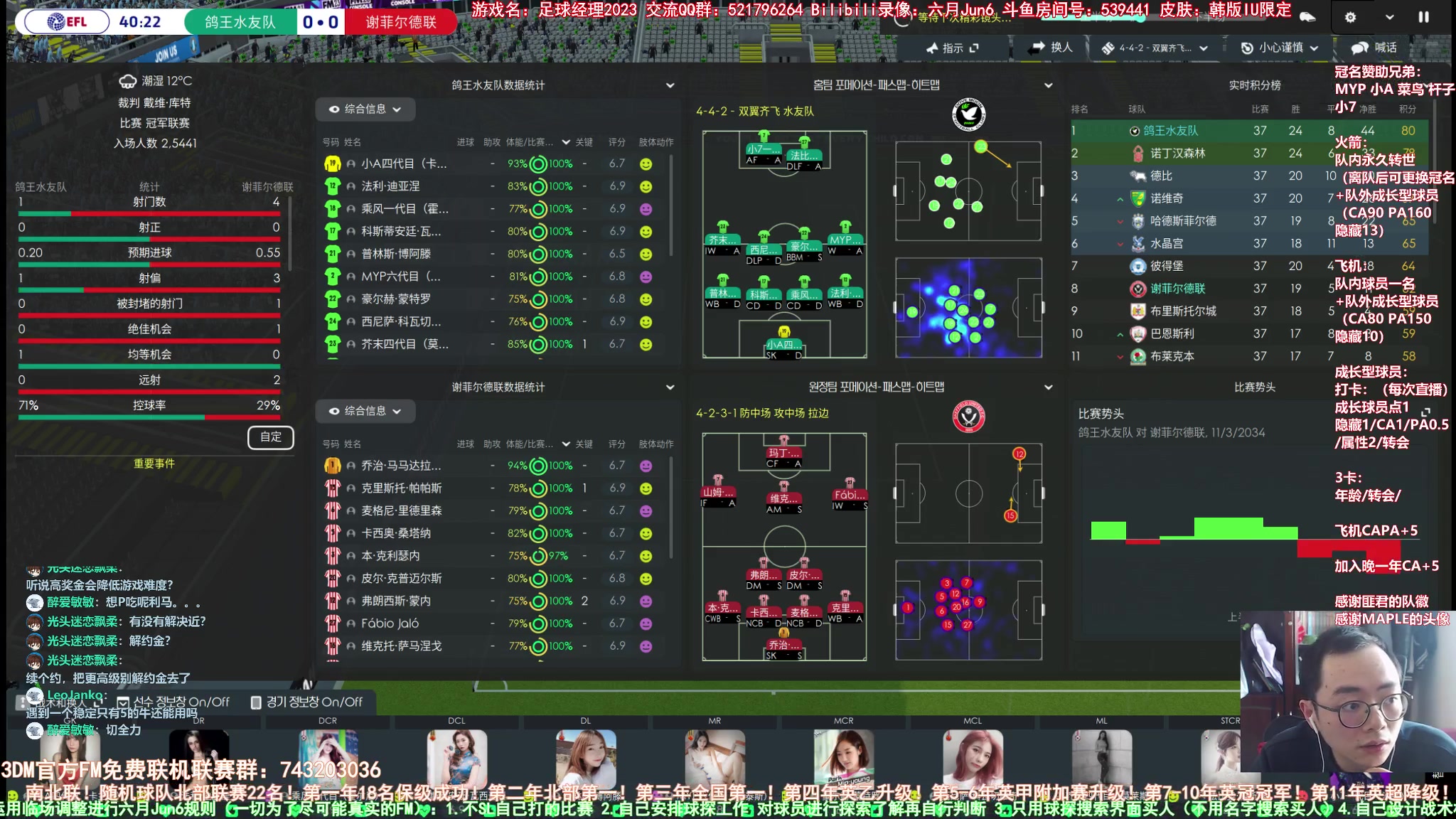Open 鸽王水友队 in live league table
Screen dimensions: 1456x819
tap(1170, 131)
